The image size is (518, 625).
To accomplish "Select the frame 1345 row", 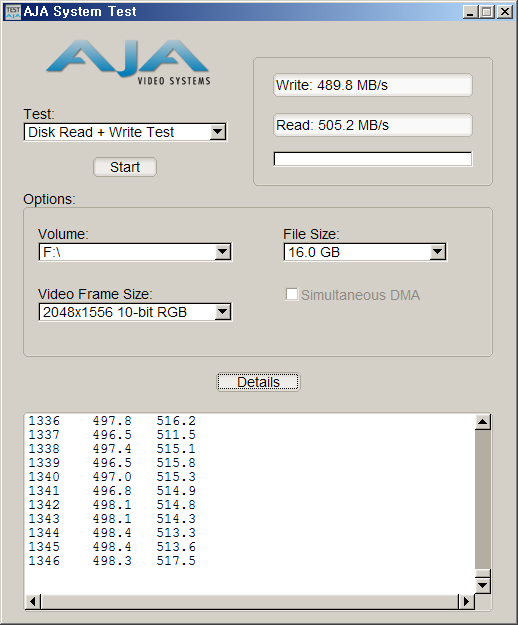I will pos(112,546).
